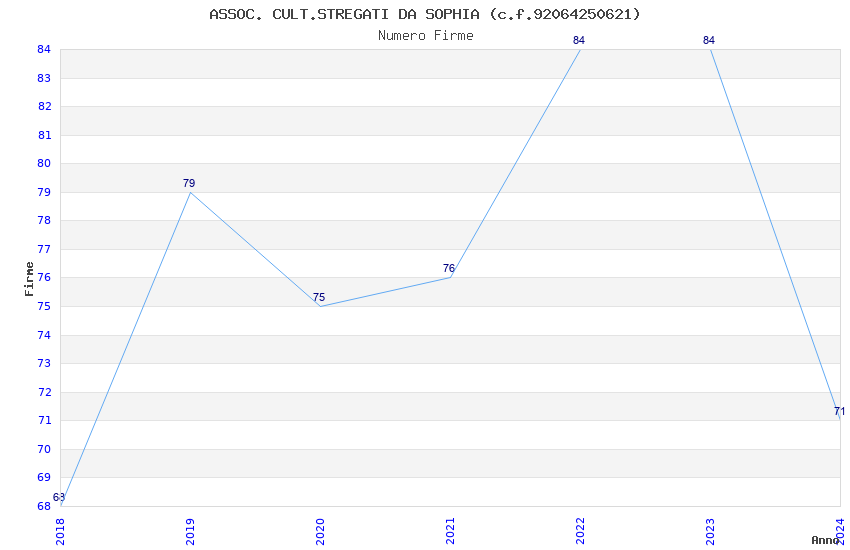Click data label 84 above the 2022 point
This screenshot has width=850, height=550.
point(579,40)
